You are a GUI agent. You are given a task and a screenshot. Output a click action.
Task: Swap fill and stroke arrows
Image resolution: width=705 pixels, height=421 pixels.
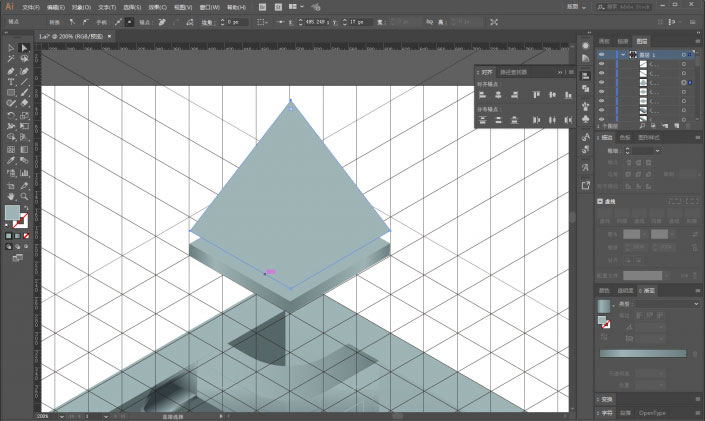coord(26,208)
